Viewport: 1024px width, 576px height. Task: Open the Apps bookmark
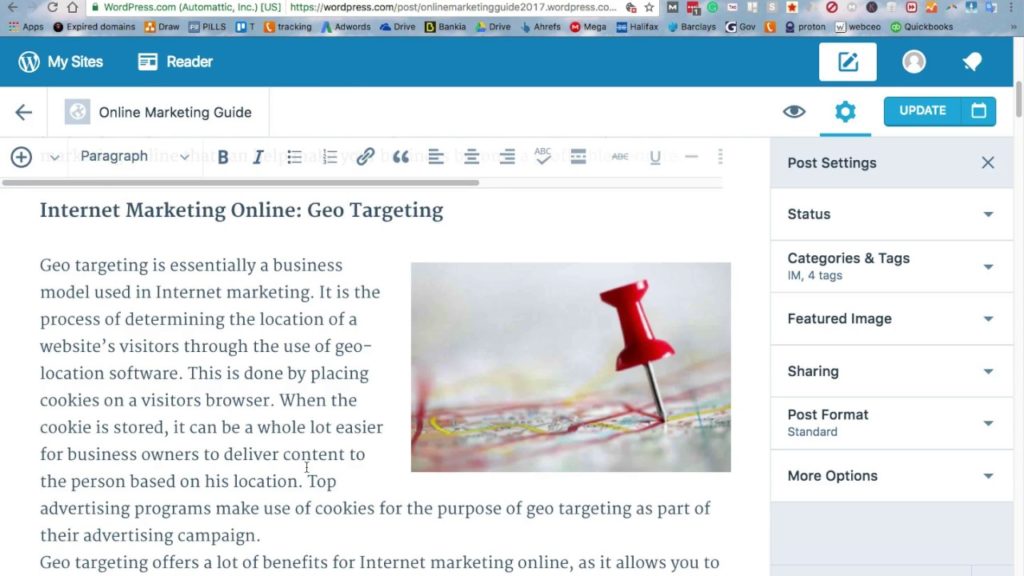26,27
